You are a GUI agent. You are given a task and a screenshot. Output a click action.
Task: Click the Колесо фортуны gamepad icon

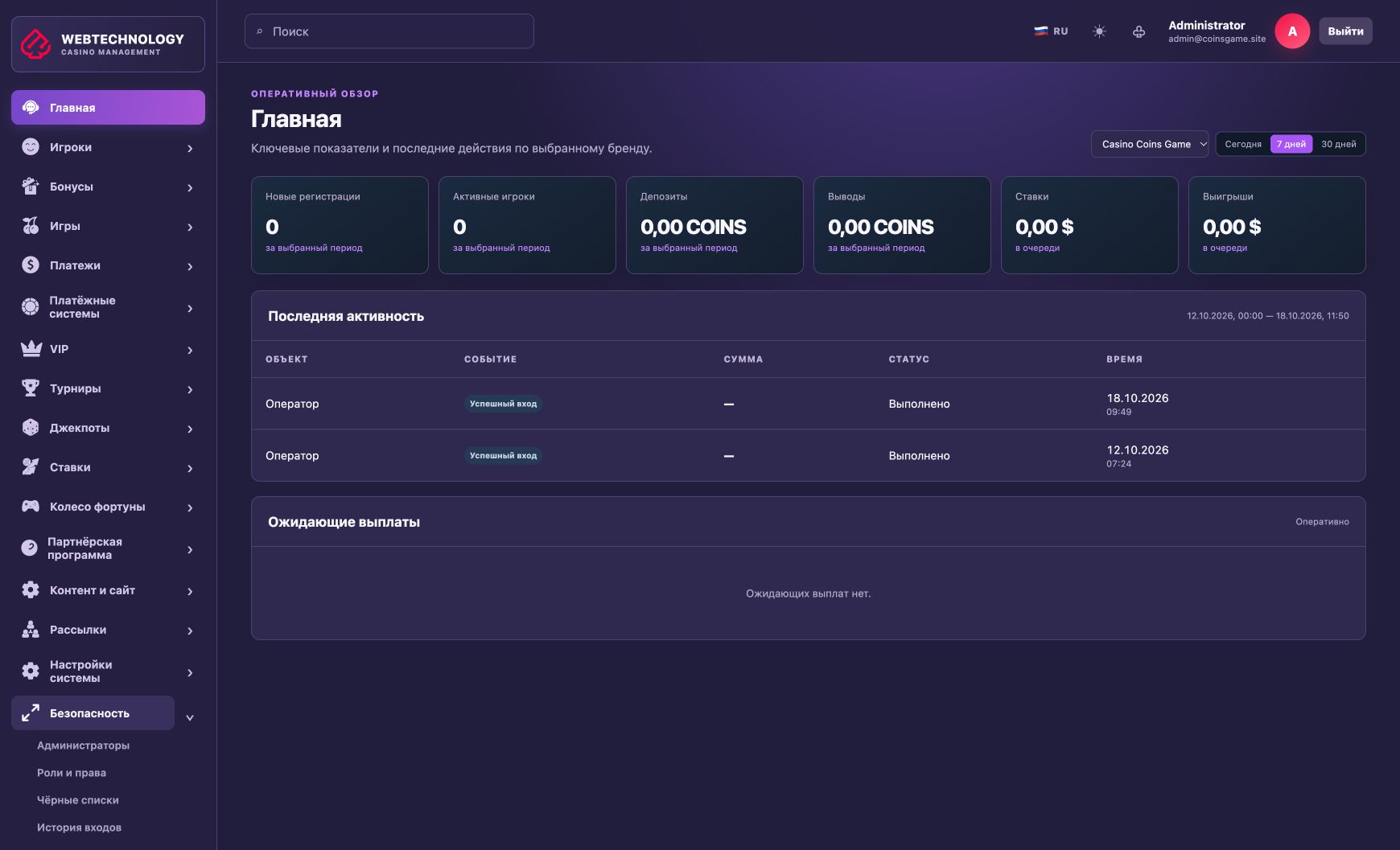click(x=31, y=507)
